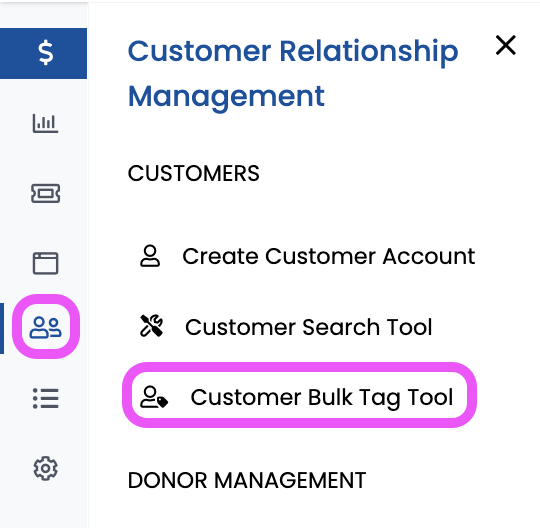Click the word Management in the panel title

tap(226, 97)
